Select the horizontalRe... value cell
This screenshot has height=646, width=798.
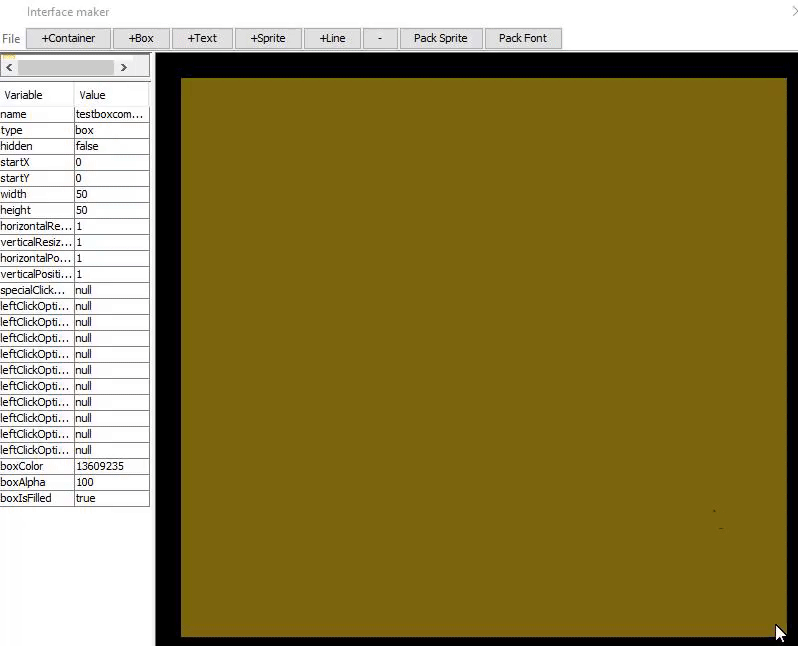pyautogui.click(x=112, y=226)
